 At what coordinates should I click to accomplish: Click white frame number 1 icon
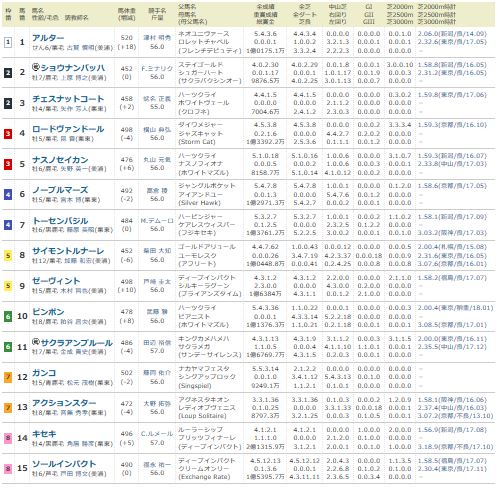click(x=8, y=42)
